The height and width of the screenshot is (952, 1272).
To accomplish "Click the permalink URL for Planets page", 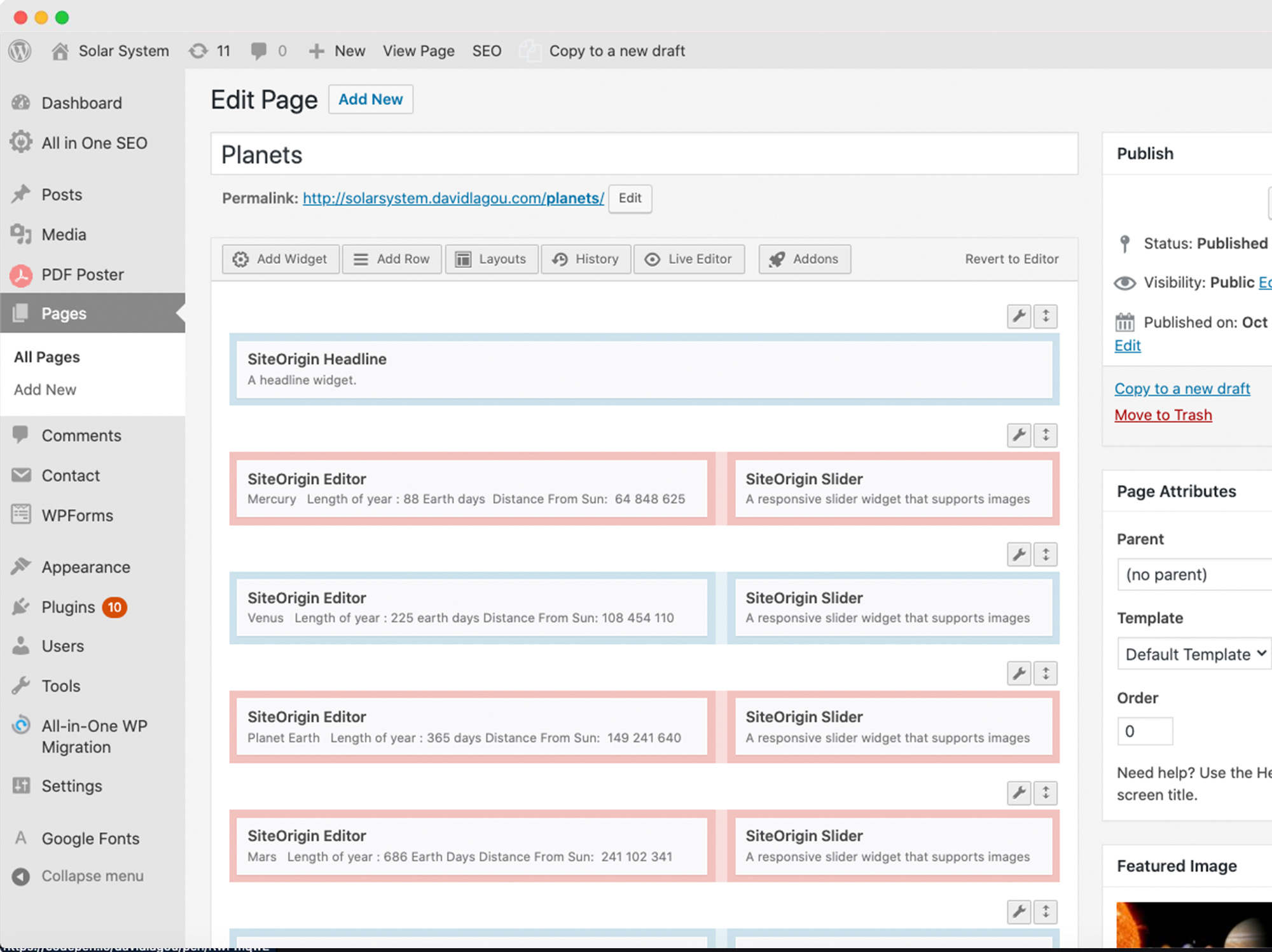I will [x=452, y=198].
